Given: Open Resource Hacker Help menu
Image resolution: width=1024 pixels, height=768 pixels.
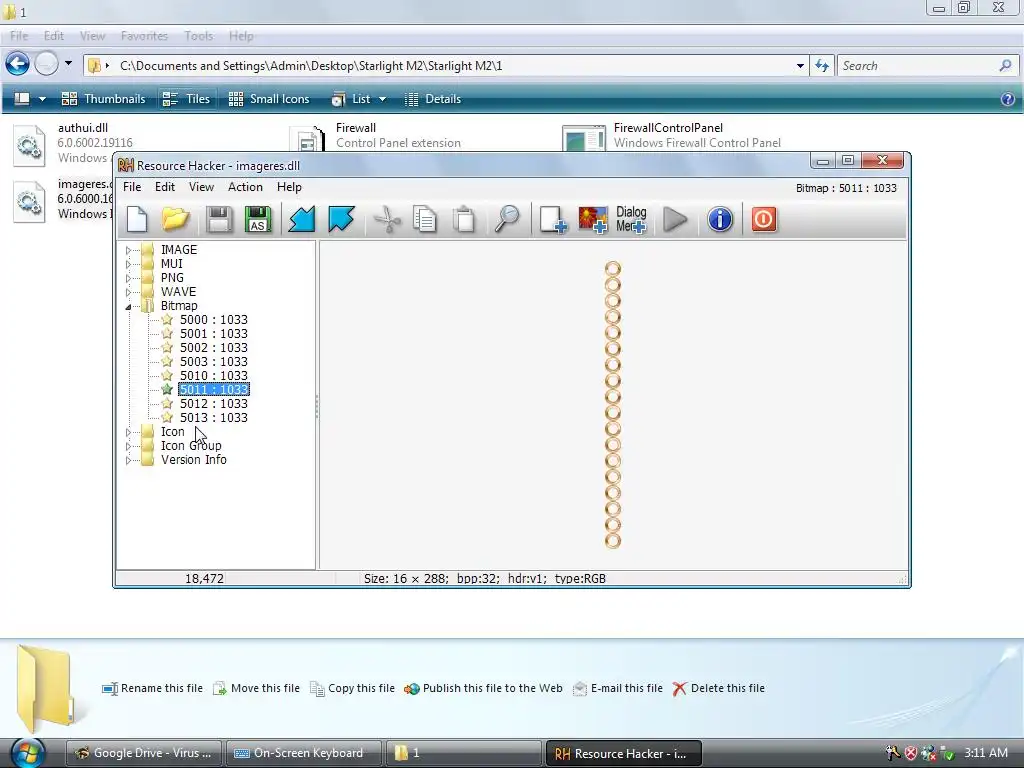Looking at the screenshot, I should 289,187.
